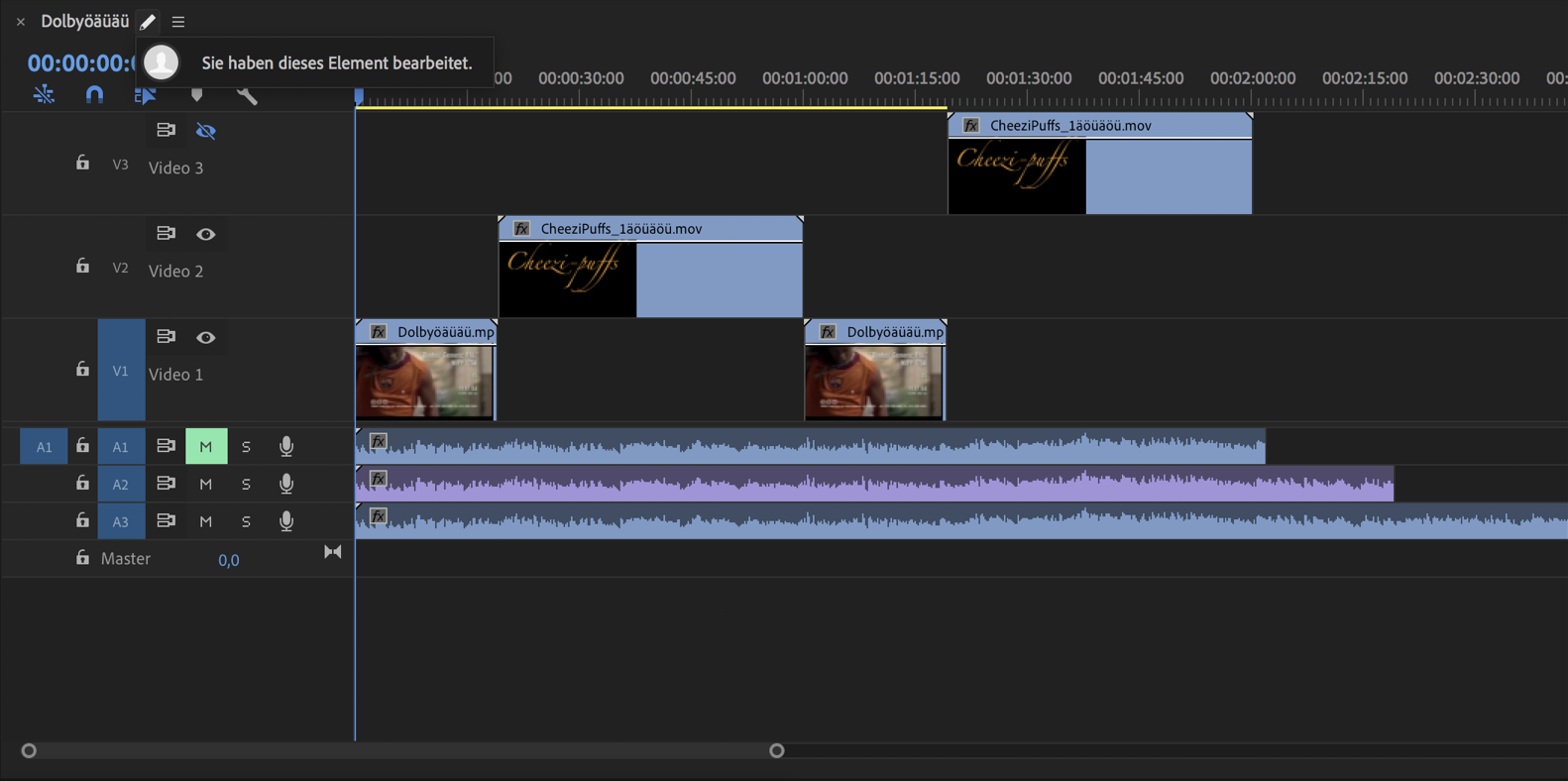This screenshot has width=1568, height=781.
Task: Toggle the A1 source patch button
Action: [x=44, y=447]
